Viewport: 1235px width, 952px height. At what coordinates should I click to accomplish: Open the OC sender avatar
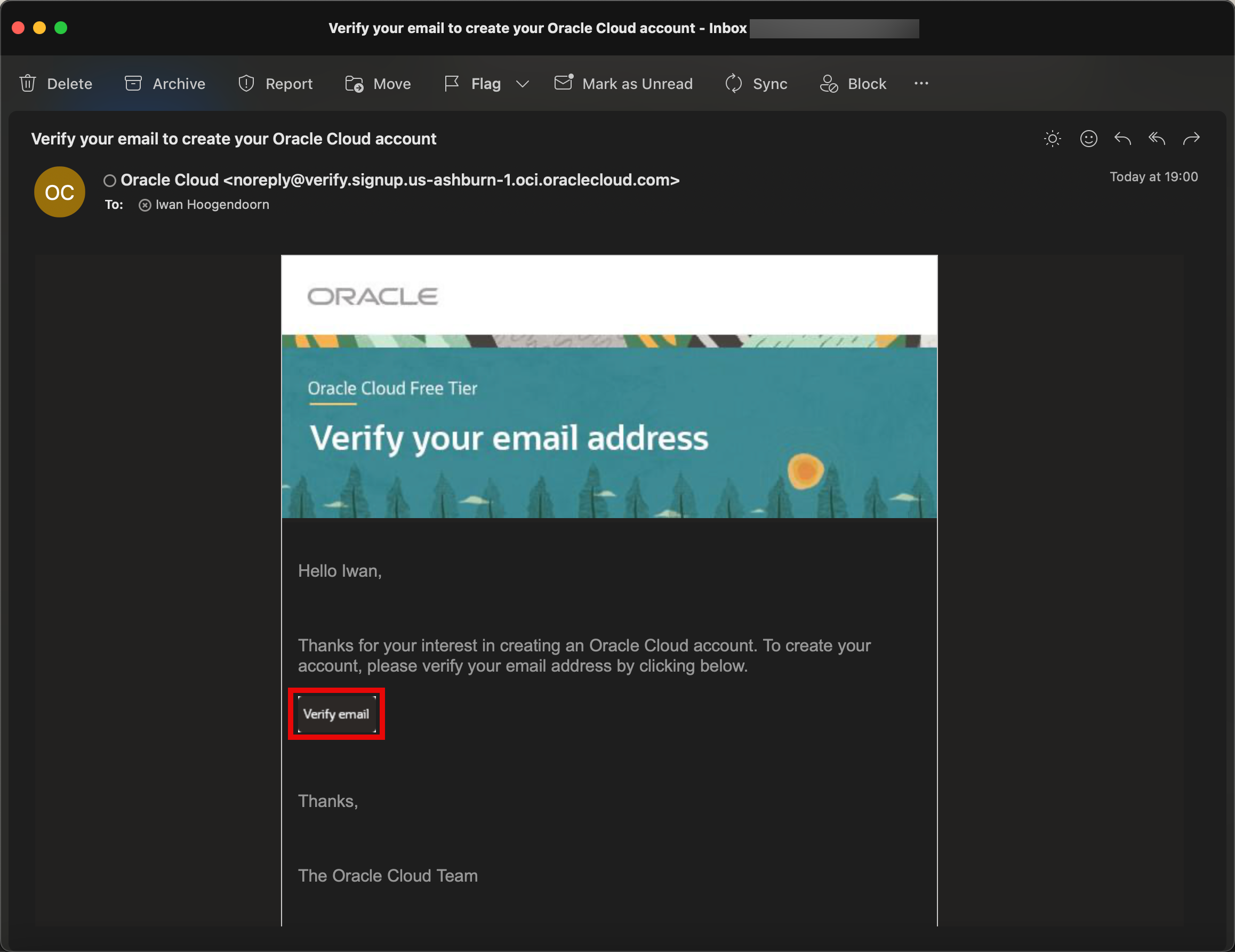point(59,192)
